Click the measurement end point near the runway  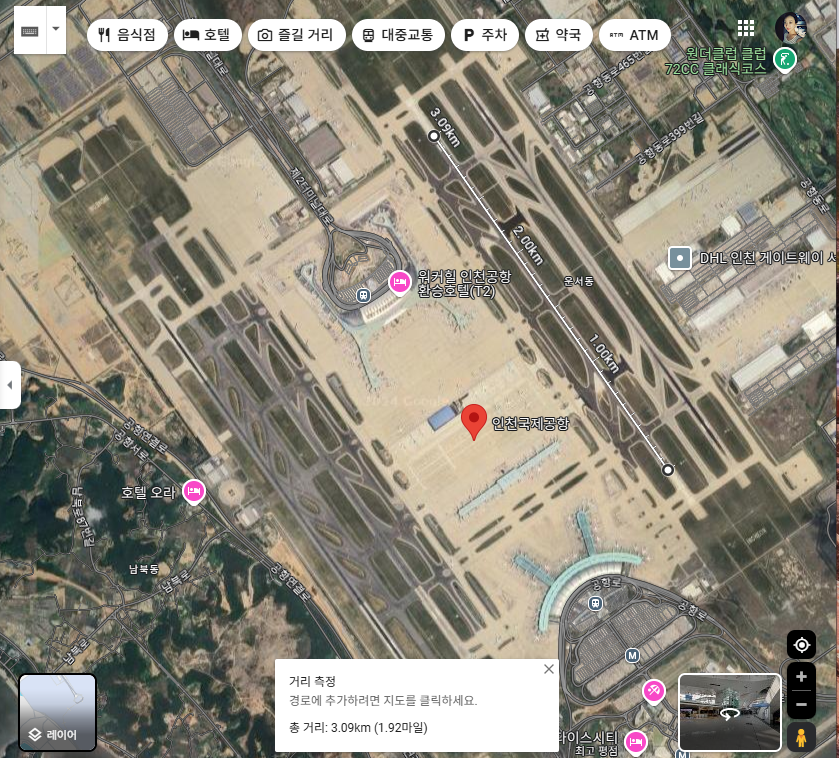click(x=667, y=470)
